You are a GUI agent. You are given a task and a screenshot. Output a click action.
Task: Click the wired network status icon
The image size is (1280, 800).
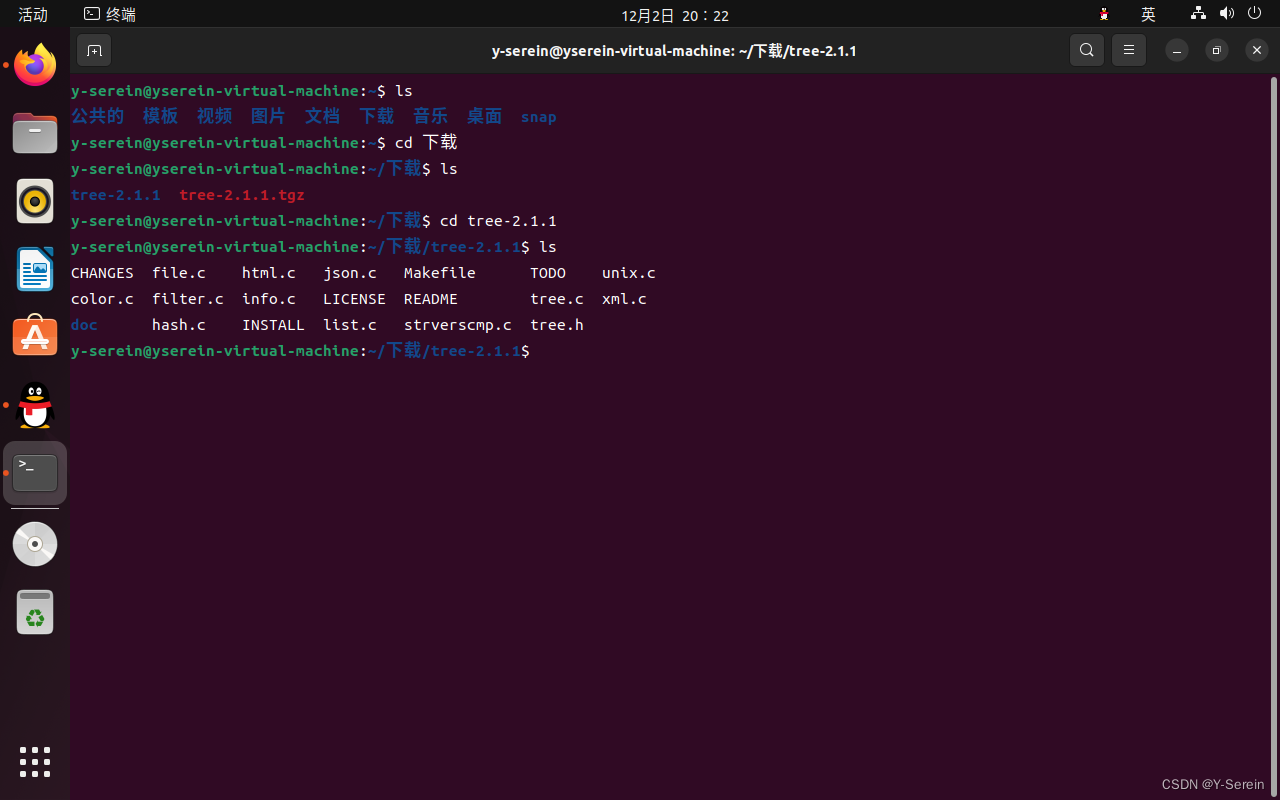(1197, 14)
